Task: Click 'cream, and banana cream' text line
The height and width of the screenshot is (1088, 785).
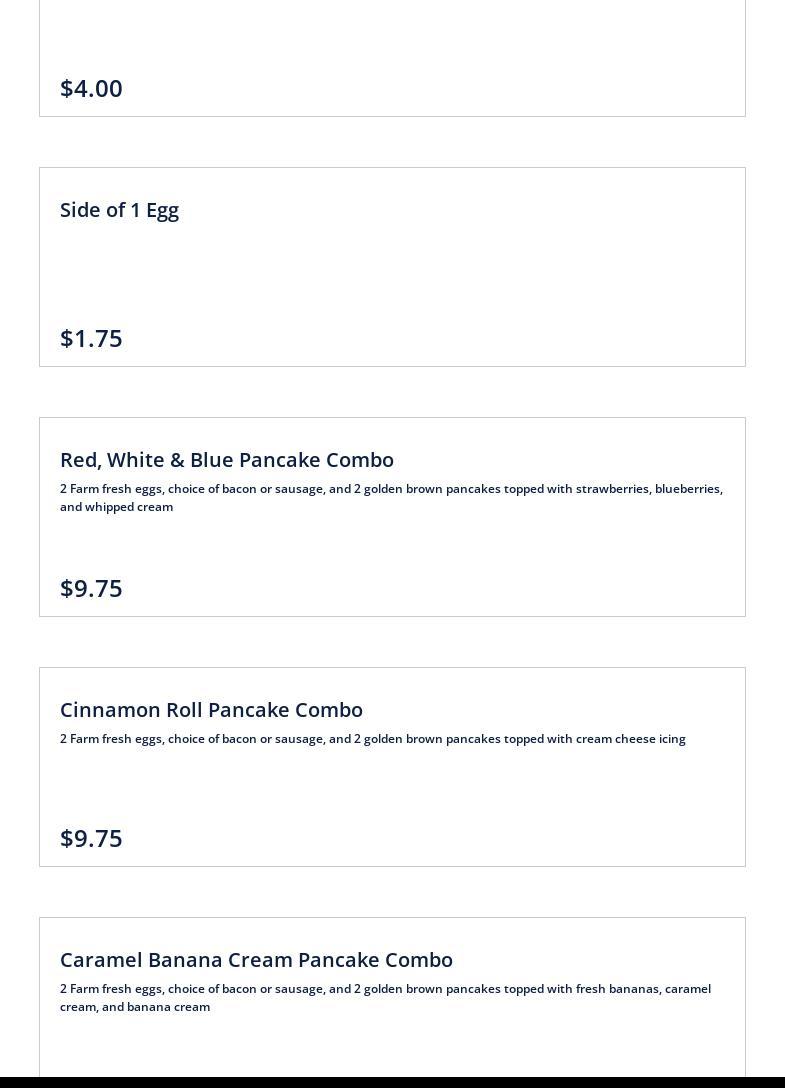Action: tap(135, 1007)
